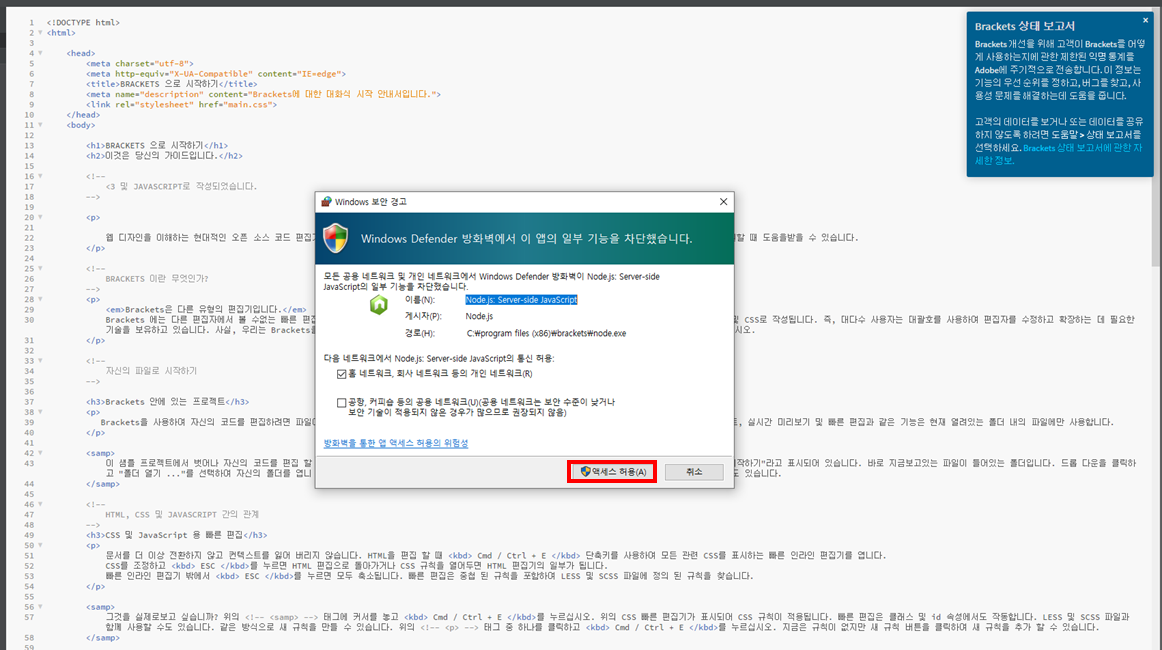Click the link rel stylesheet main.css line
Image resolution: width=1162 pixels, height=650 pixels.
(181, 105)
